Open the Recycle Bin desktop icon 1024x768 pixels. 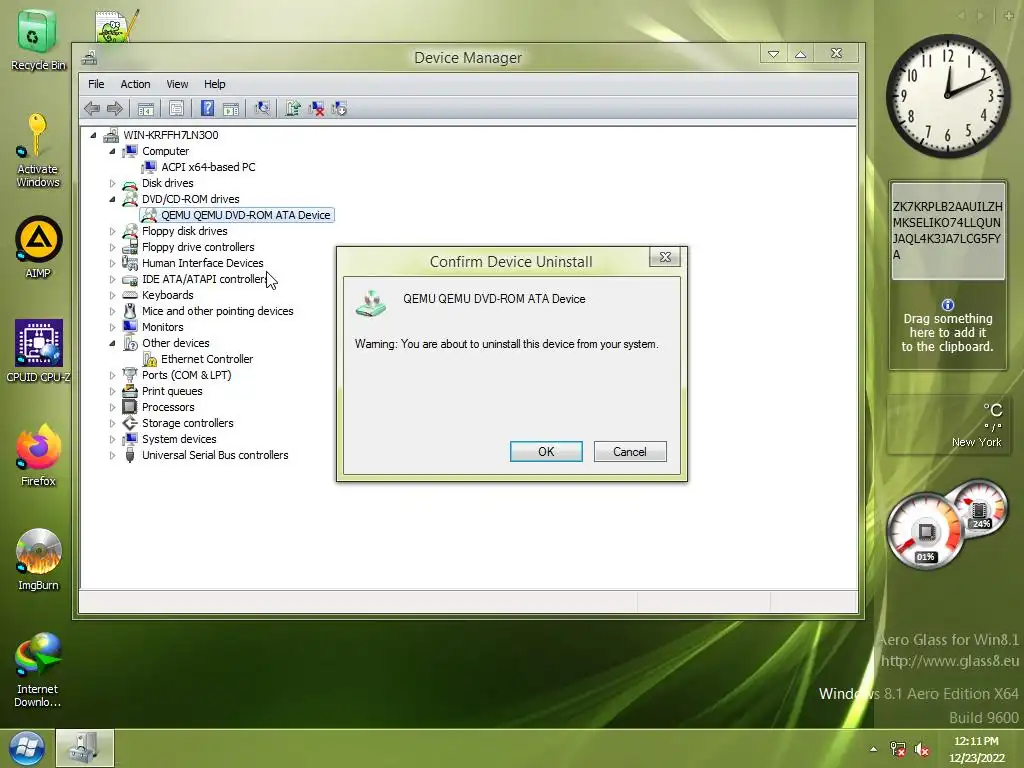click(38, 40)
